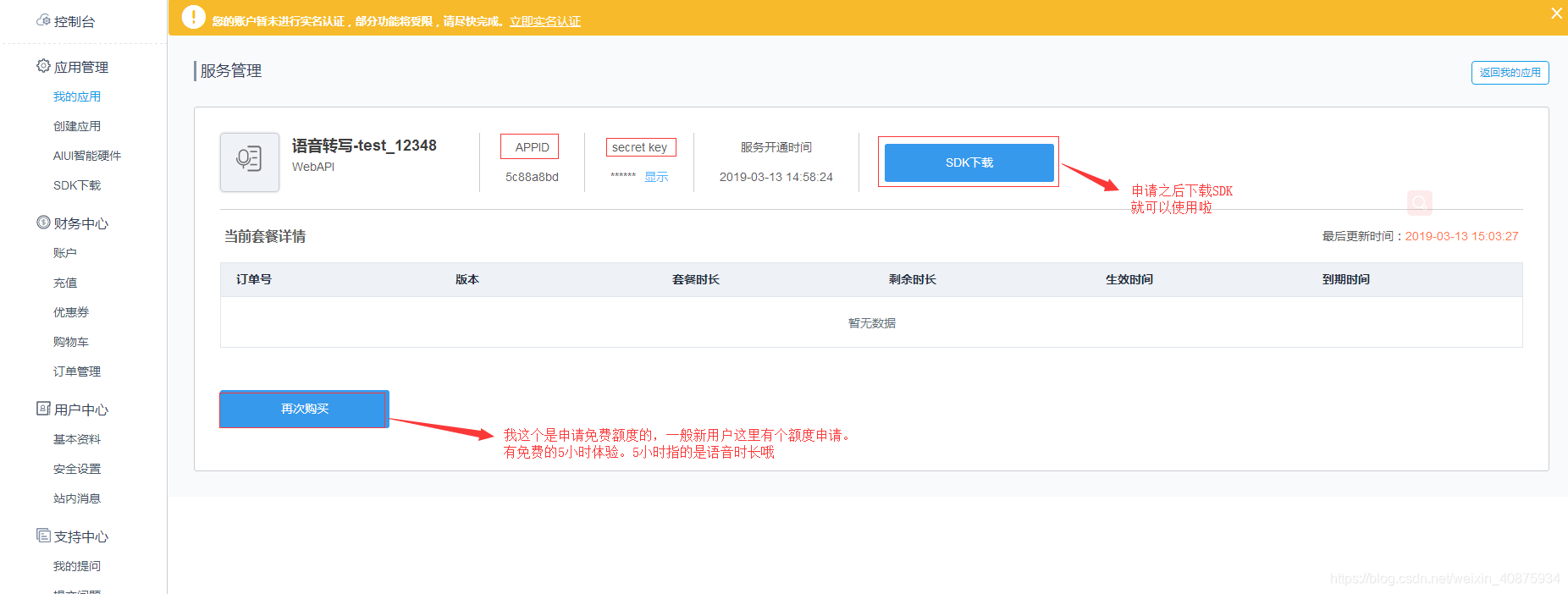
Task: Click the 当前套餐详情 heading
Action: [x=265, y=236]
